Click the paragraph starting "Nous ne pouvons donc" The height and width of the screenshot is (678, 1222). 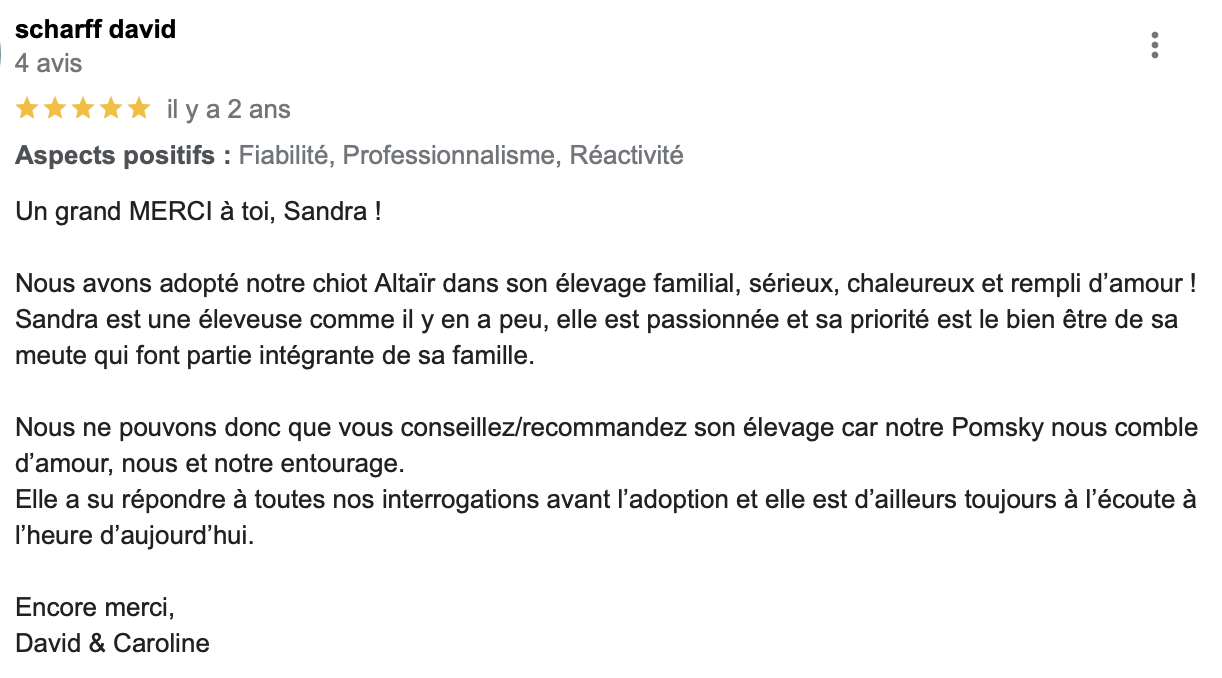[605, 428]
